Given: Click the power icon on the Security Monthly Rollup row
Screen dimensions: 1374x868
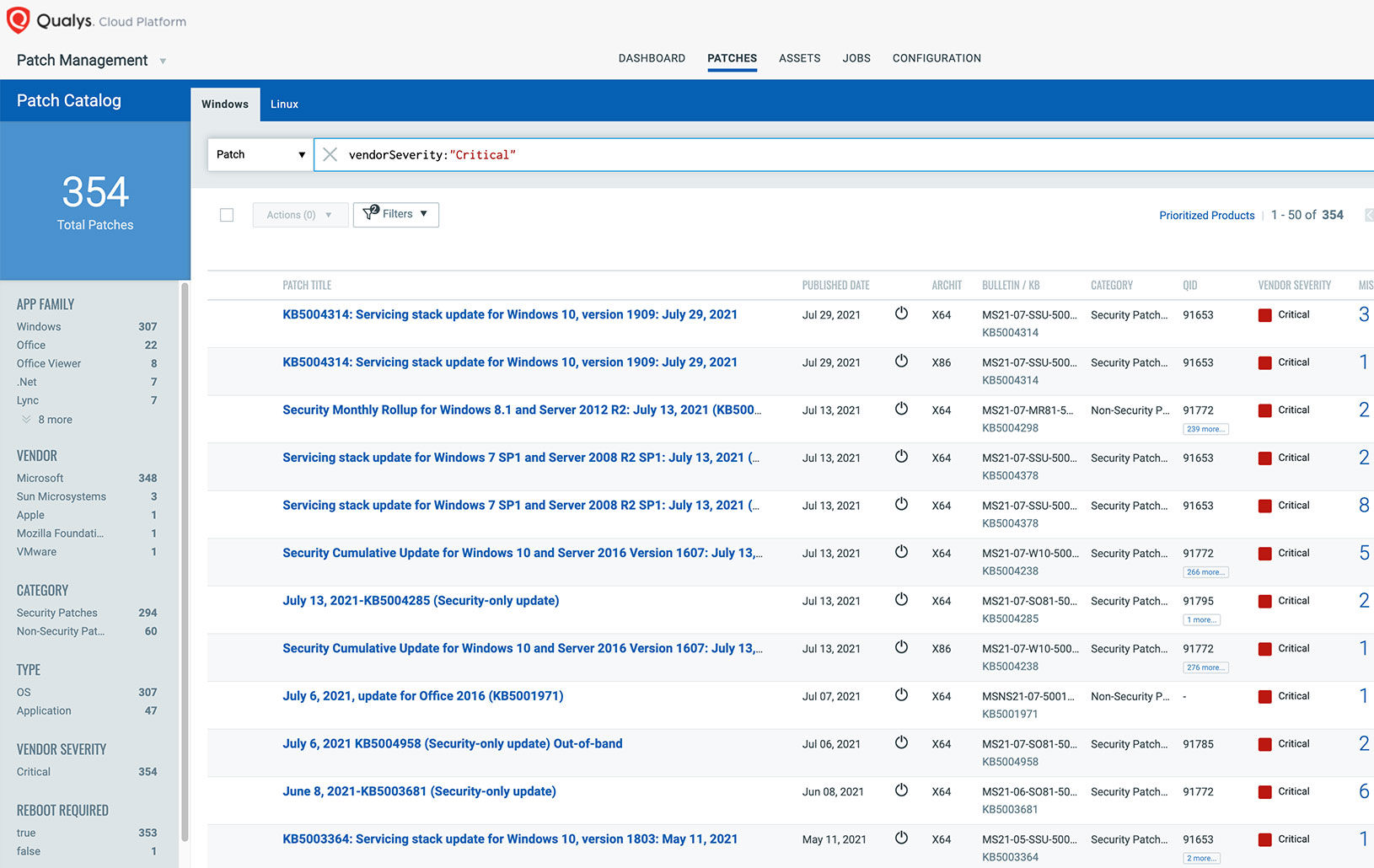Looking at the screenshot, I should 901,409.
